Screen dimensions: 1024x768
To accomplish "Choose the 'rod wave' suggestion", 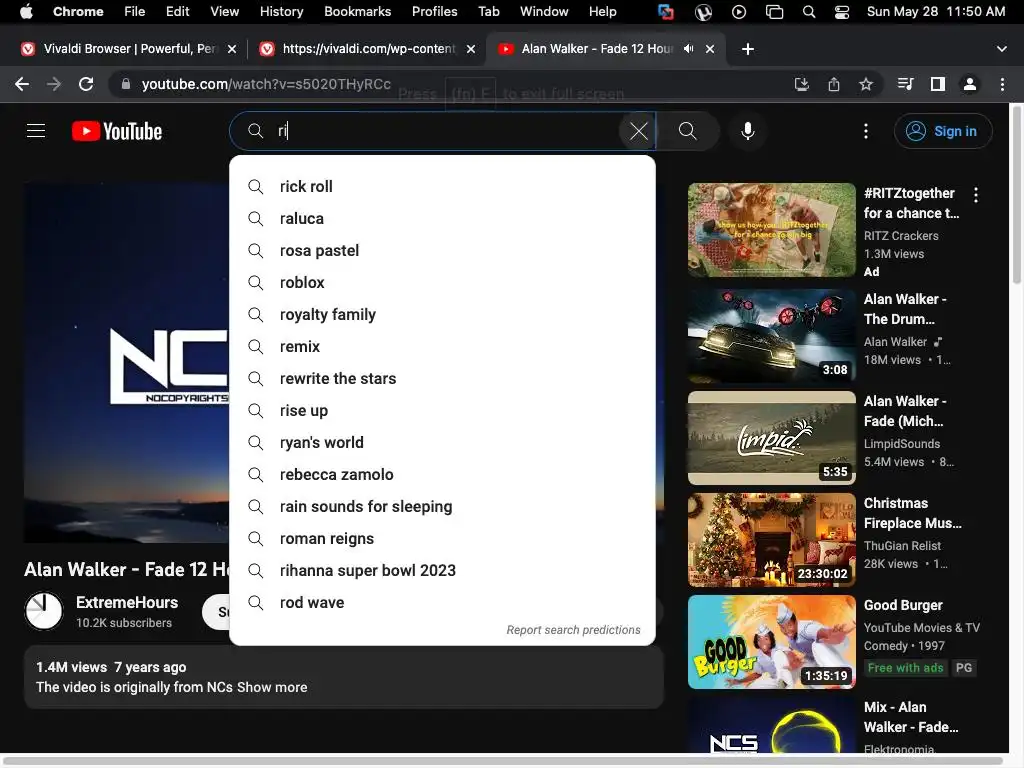I will (442, 603).
